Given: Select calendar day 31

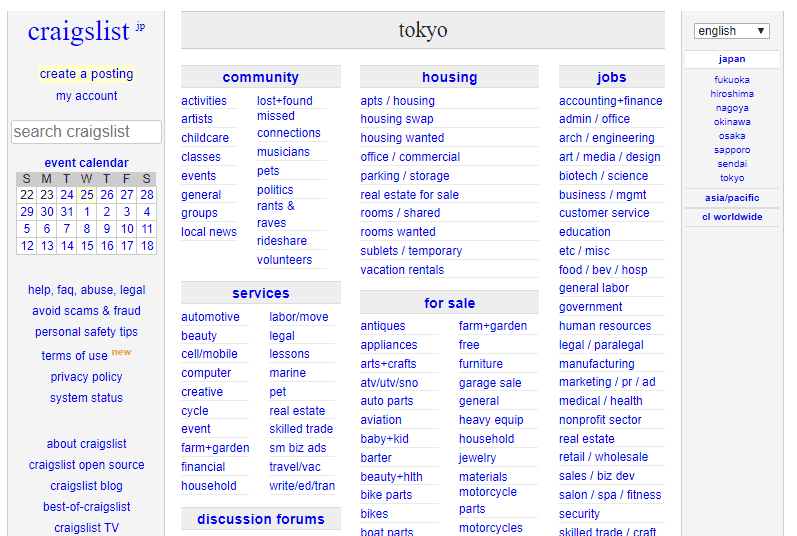Looking at the screenshot, I should click(x=67, y=212).
